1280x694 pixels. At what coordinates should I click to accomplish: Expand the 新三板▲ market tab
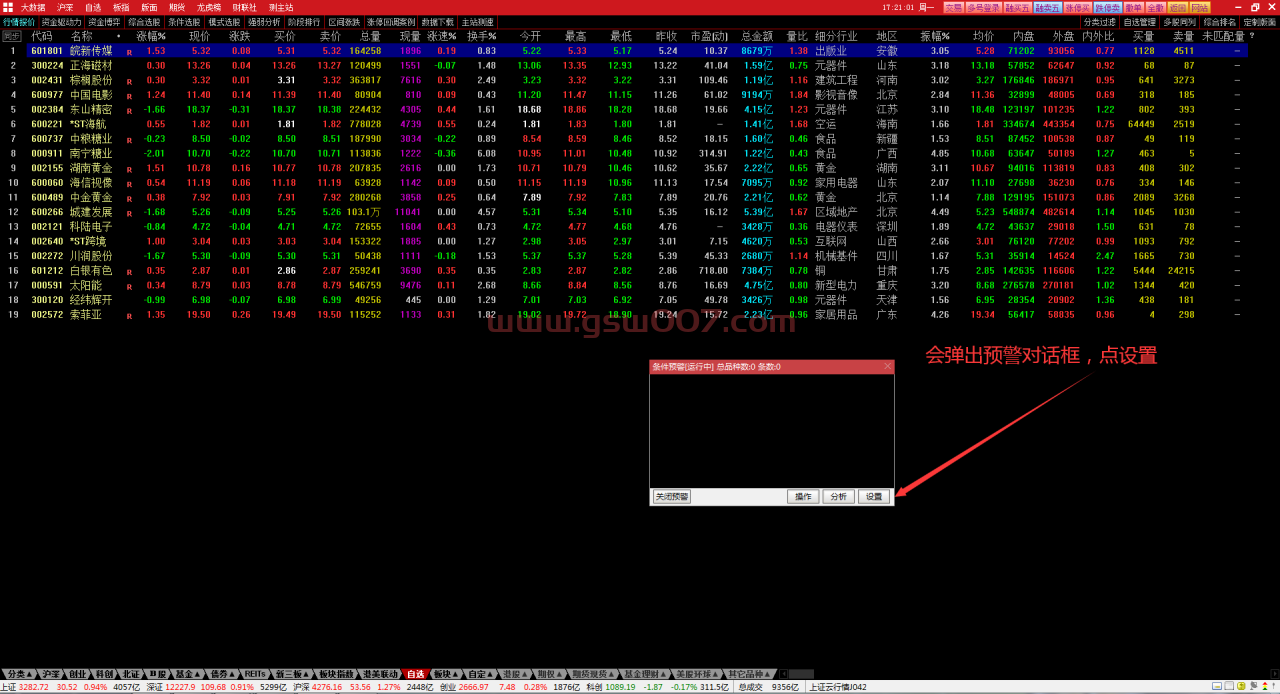click(x=291, y=674)
